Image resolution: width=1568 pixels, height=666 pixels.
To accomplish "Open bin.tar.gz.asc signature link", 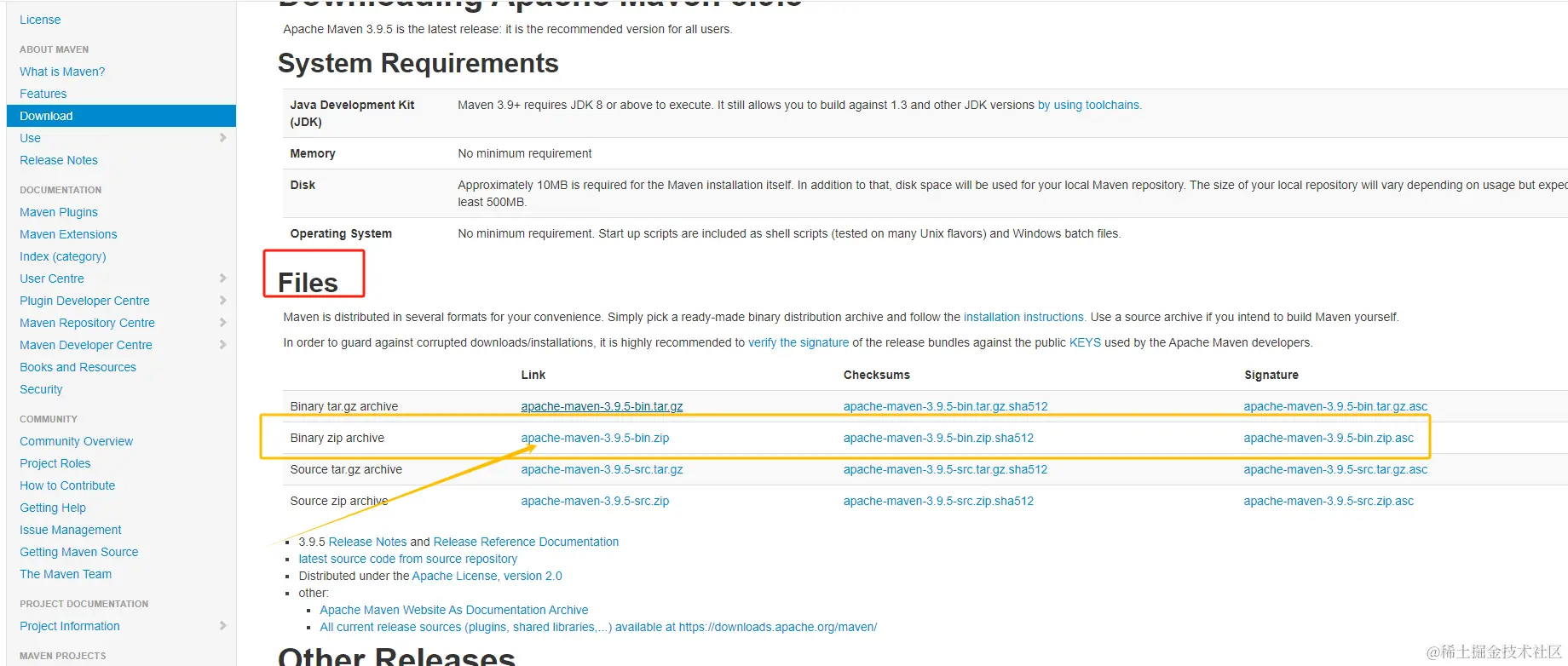I will tap(1335, 406).
